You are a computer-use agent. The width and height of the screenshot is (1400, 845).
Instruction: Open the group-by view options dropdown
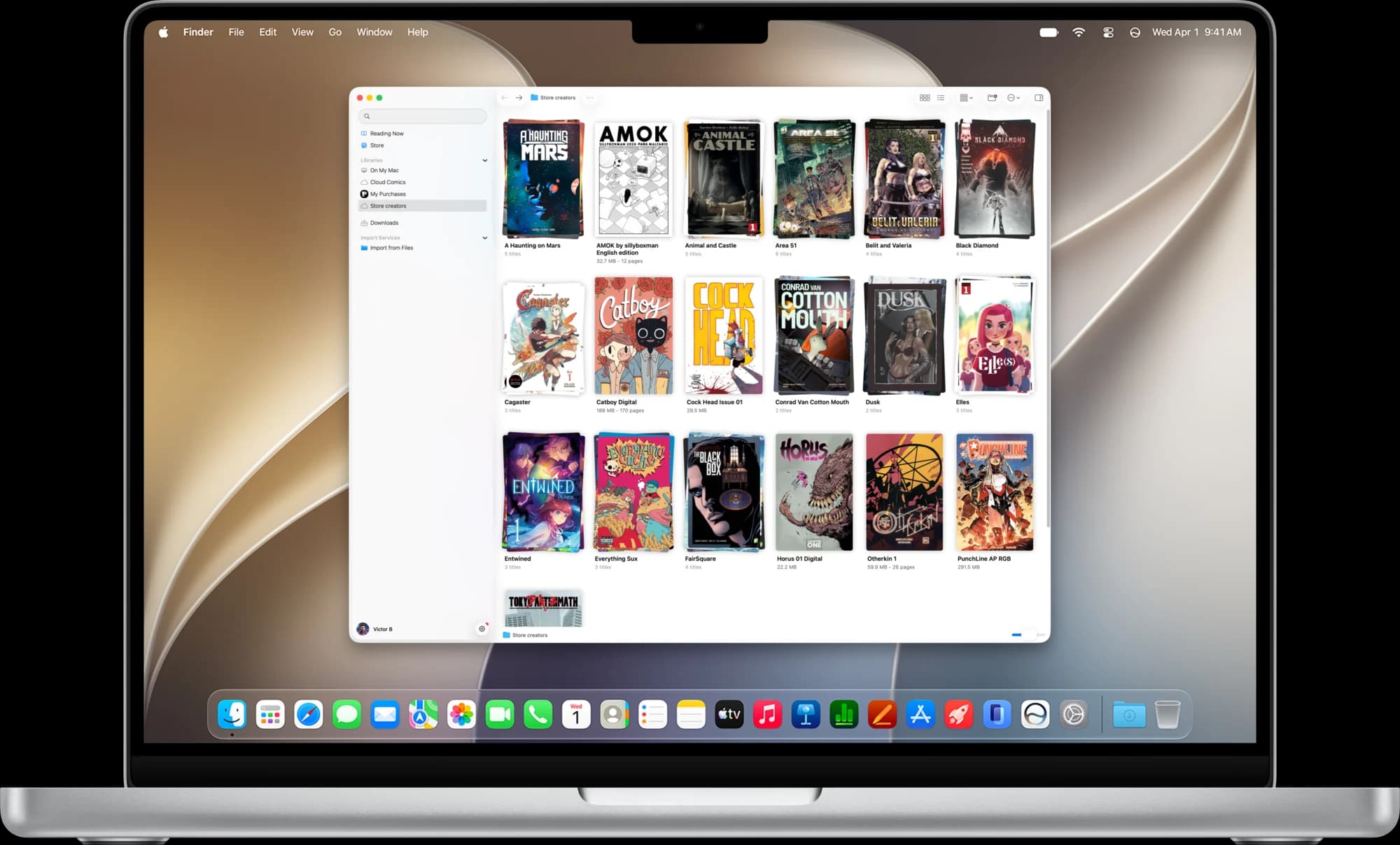(966, 98)
